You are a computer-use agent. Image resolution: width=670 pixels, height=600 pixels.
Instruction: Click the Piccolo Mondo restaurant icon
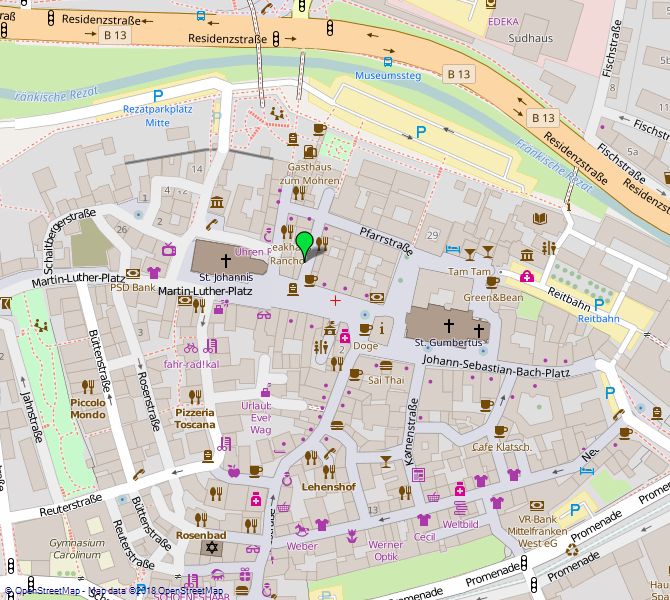pos(88,385)
